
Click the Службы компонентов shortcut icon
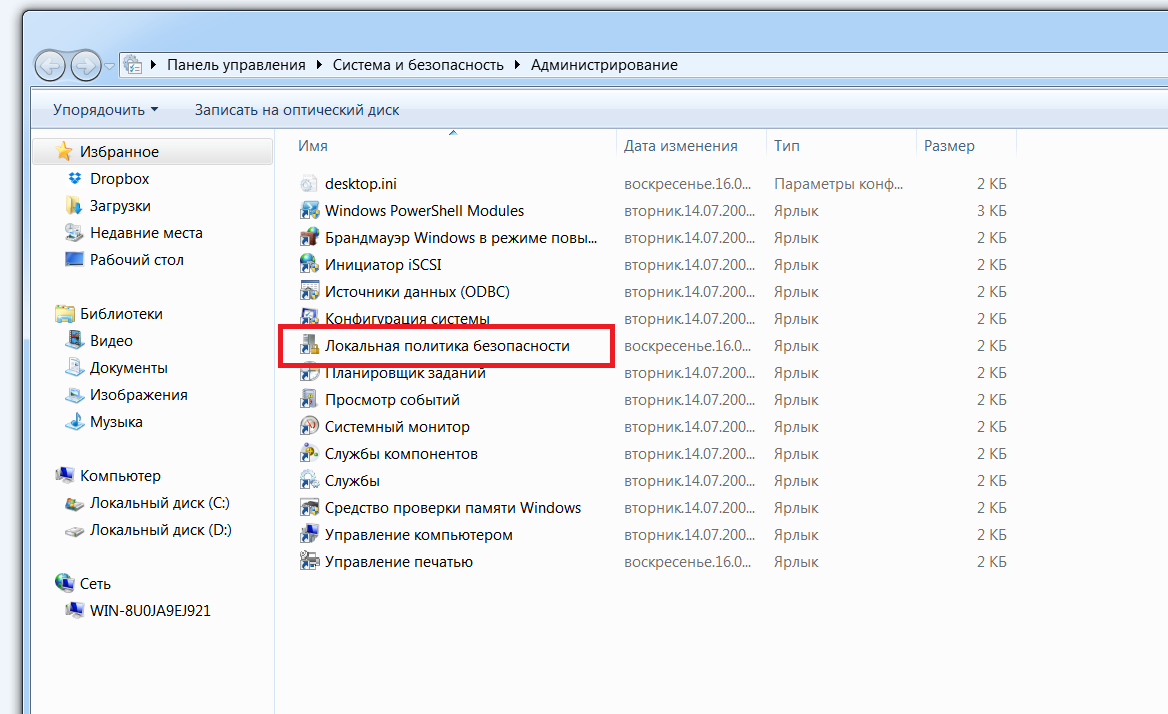click(x=309, y=453)
